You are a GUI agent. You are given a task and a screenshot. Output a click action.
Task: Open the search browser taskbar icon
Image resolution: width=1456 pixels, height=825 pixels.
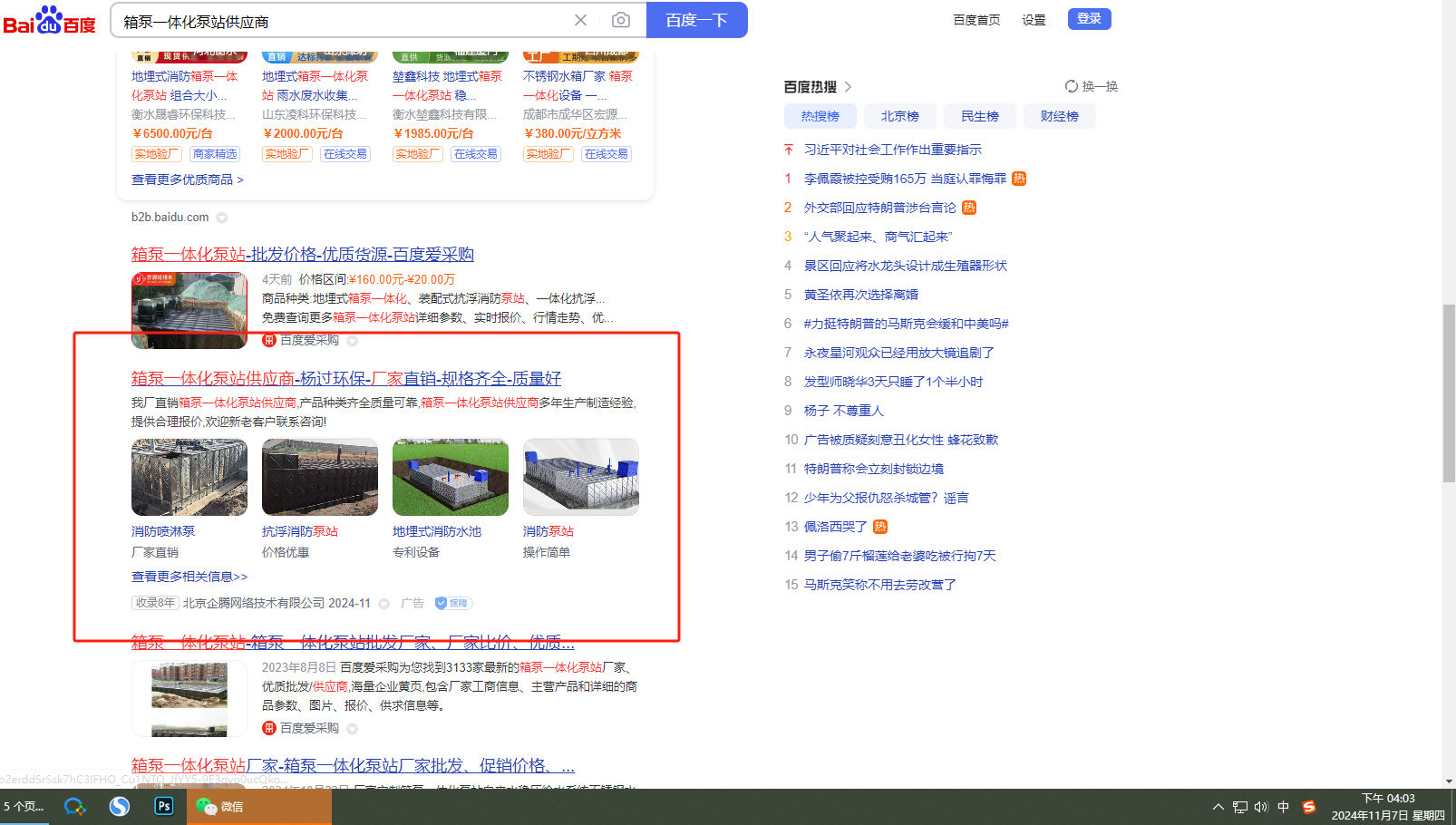[x=74, y=806]
